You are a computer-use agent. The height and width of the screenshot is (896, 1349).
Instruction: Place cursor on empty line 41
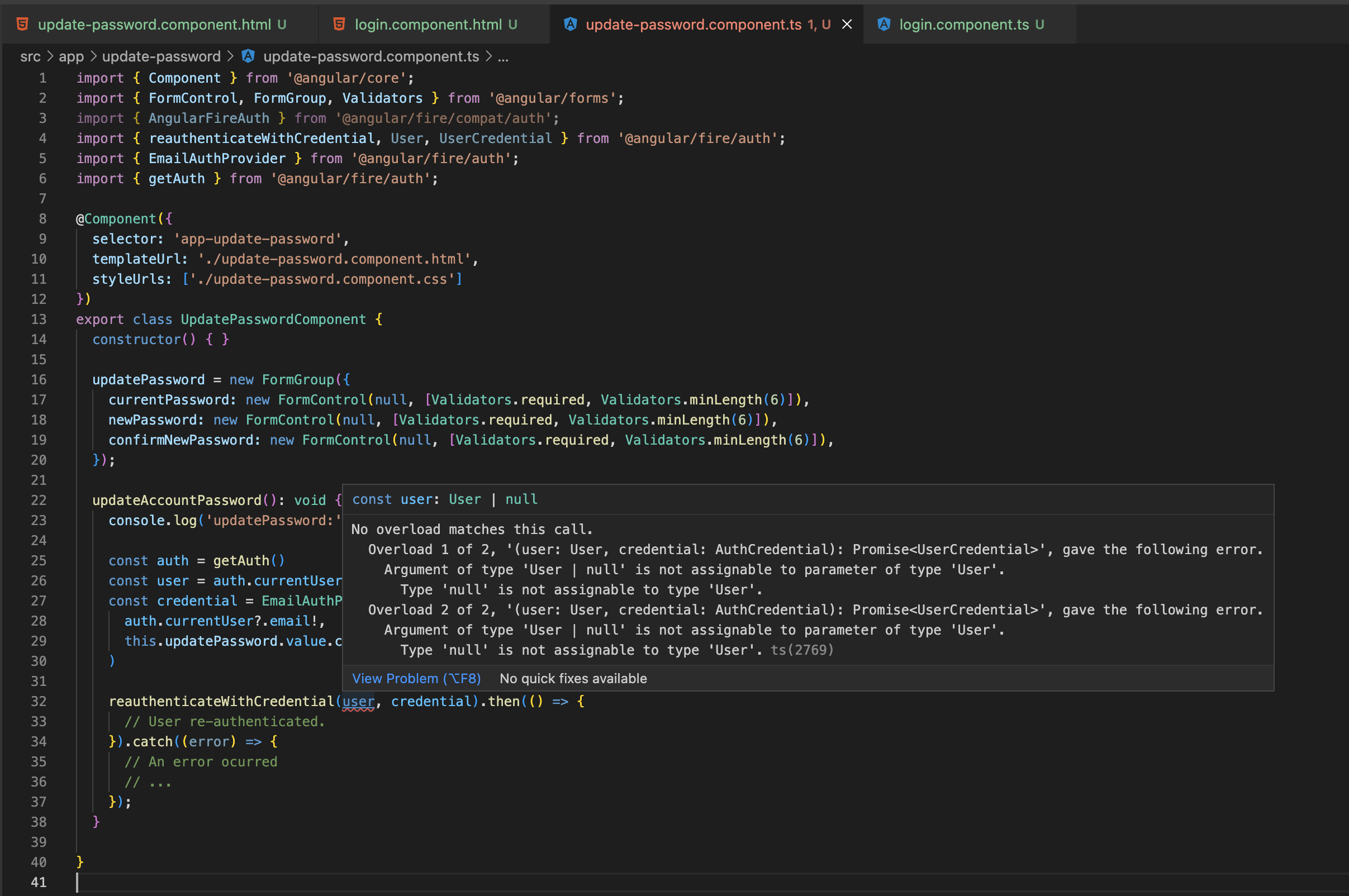click(711, 883)
